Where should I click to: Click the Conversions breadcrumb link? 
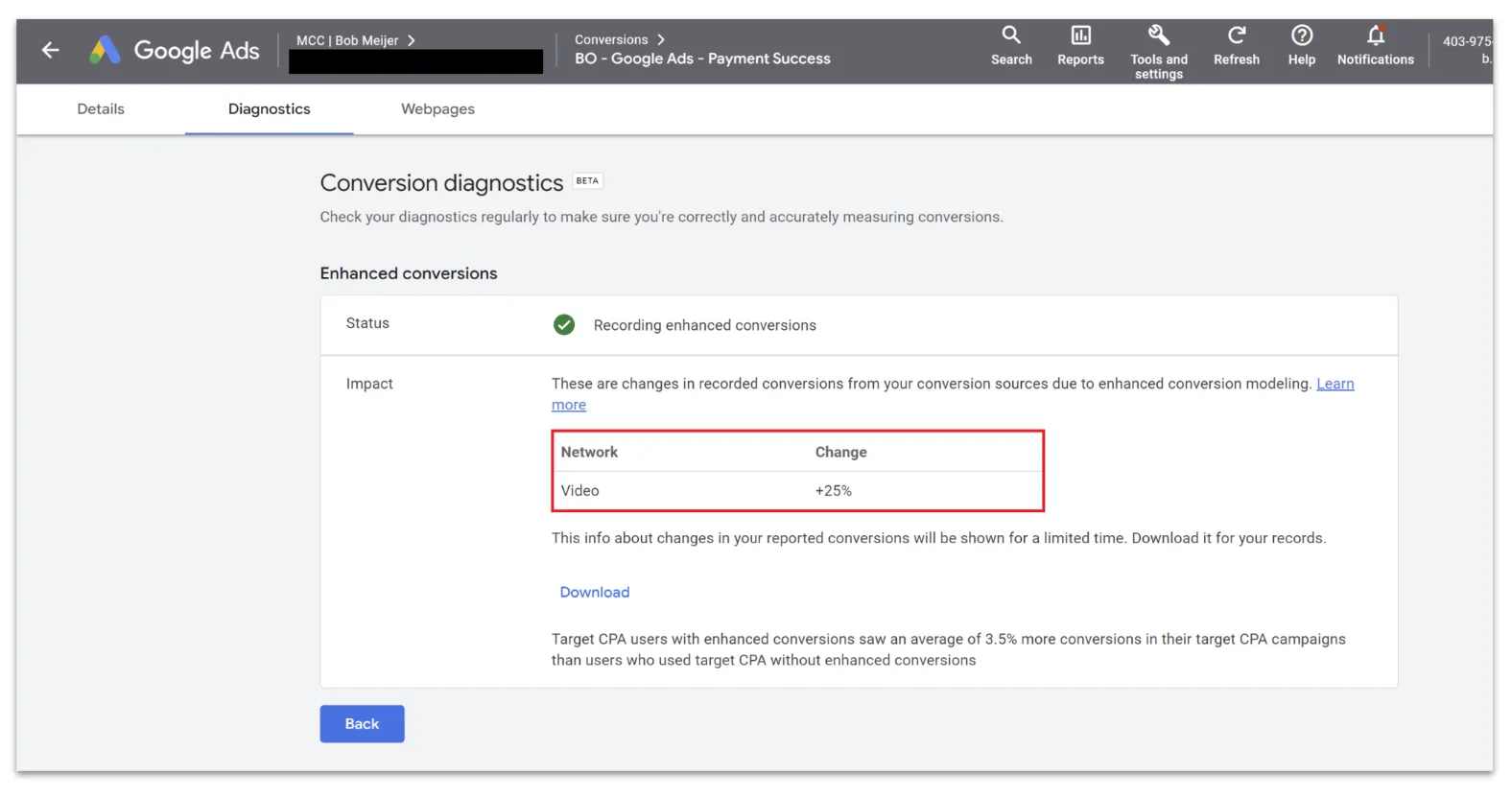pos(611,39)
